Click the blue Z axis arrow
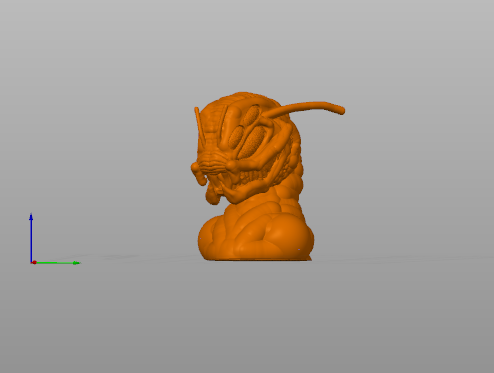Viewport: 494px width, 373px height. click(x=31, y=237)
